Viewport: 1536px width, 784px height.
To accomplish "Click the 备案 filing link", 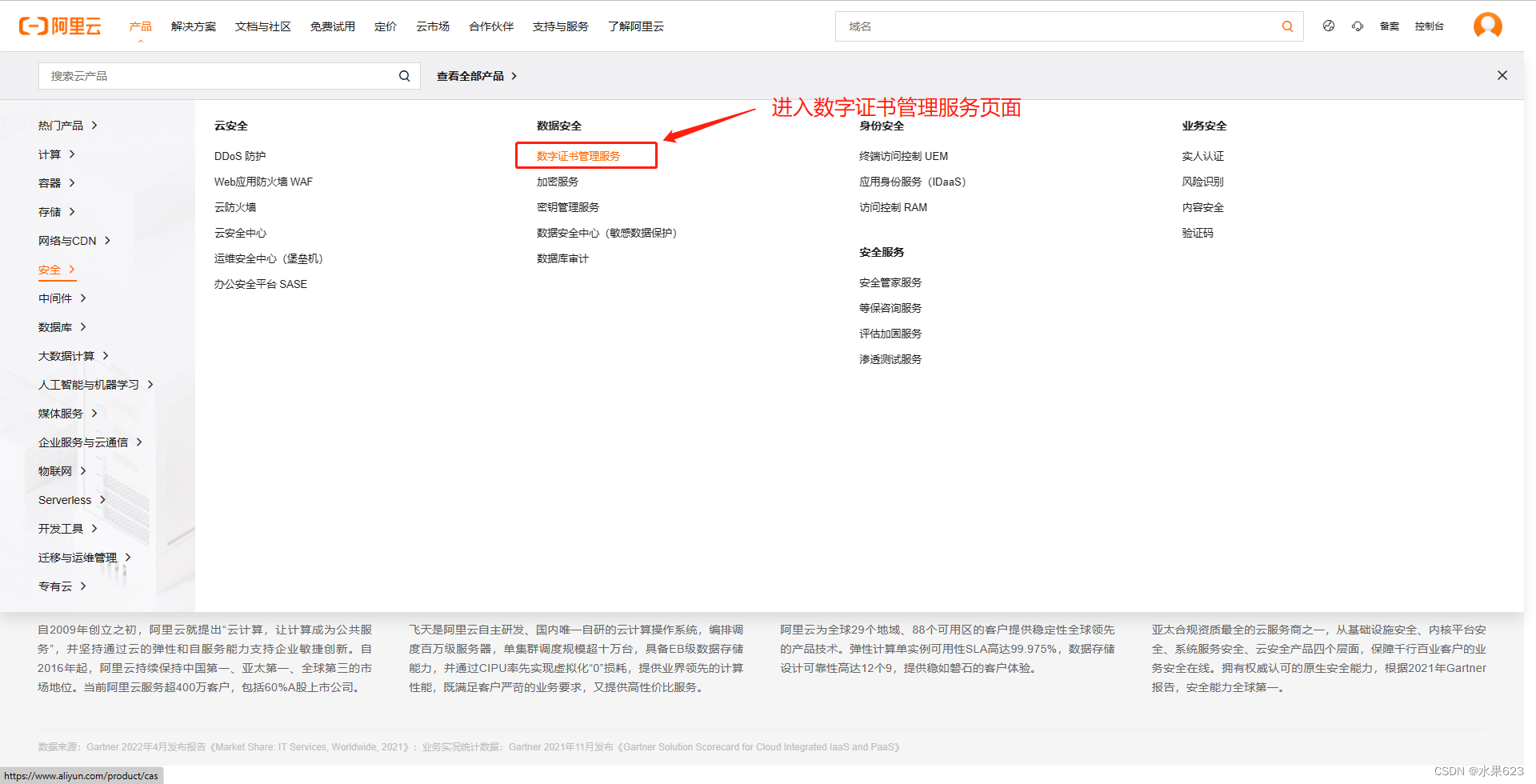I will 1390,26.
